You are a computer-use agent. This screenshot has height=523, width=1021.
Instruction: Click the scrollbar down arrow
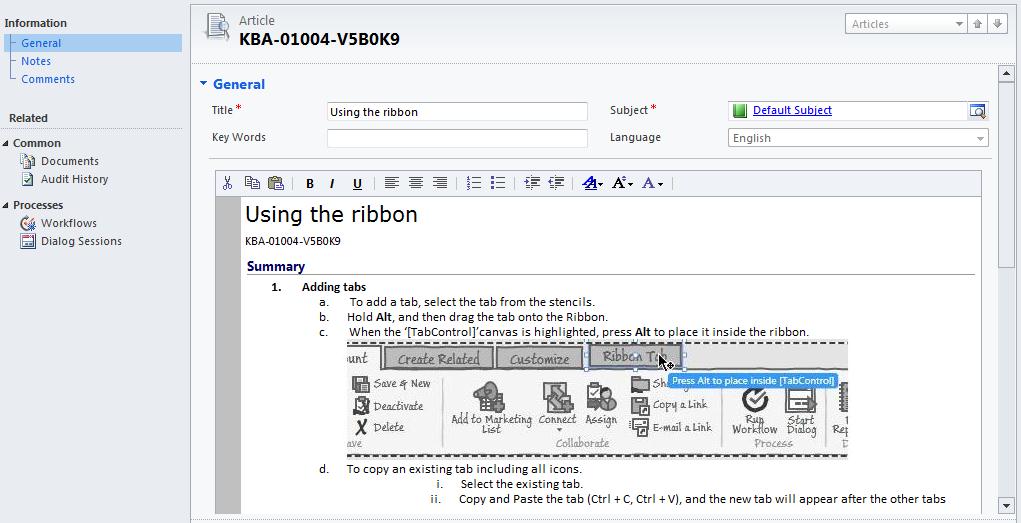[1006, 505]
